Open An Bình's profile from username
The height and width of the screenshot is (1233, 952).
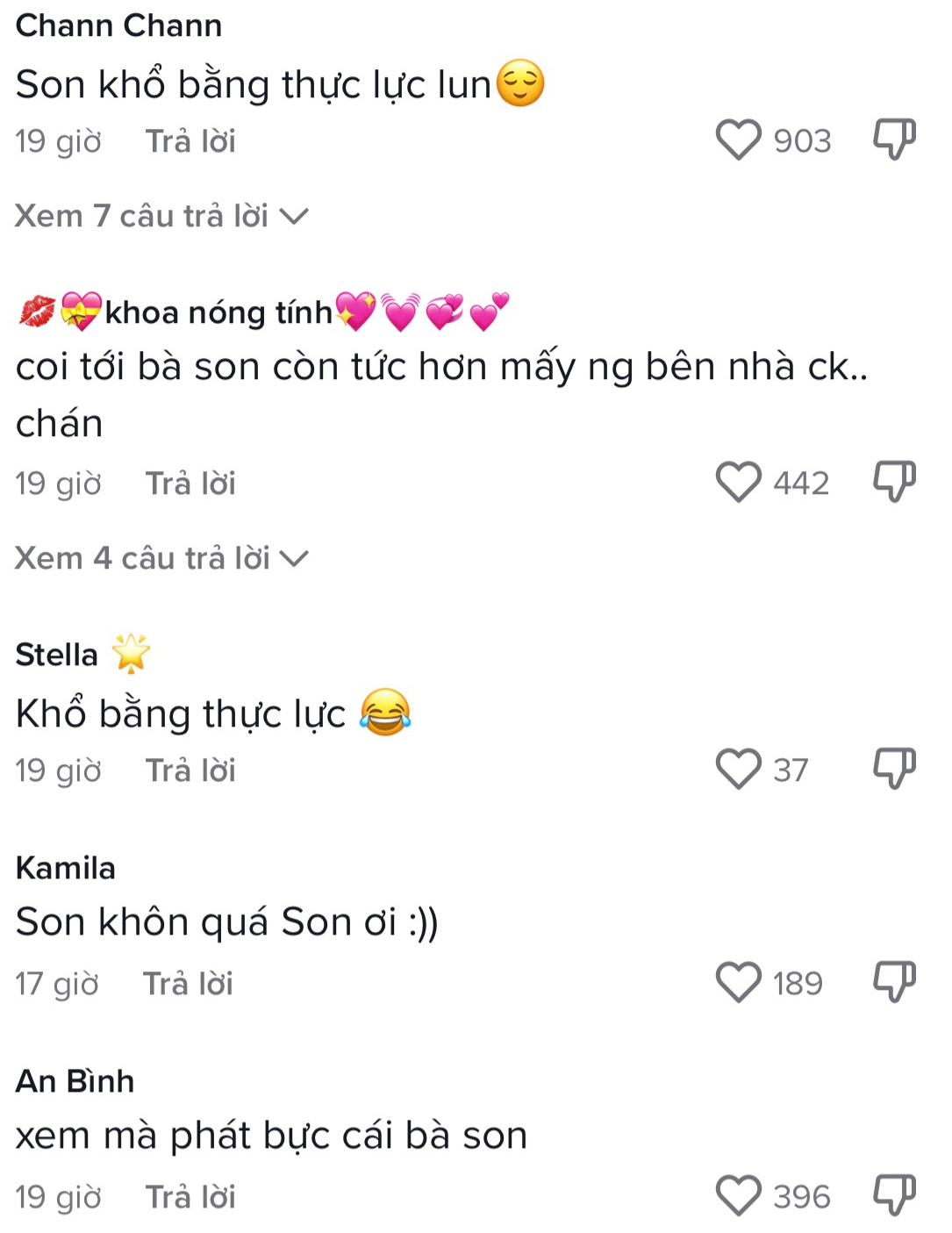pyautogui.click(x=75, y=1081)
